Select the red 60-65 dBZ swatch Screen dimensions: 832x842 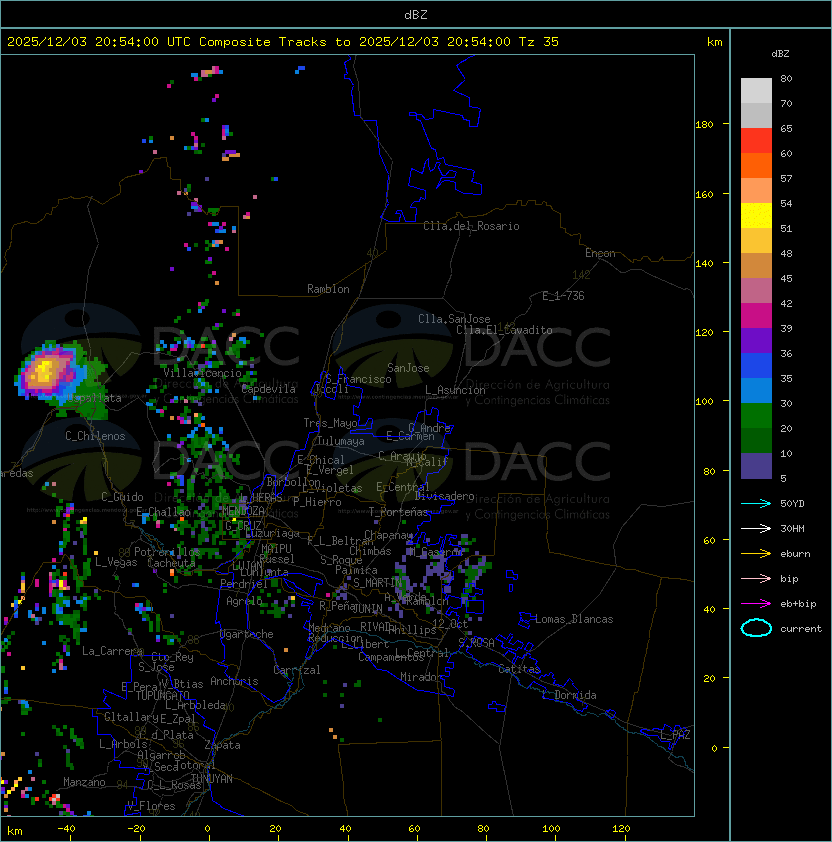tap(756, 141)
